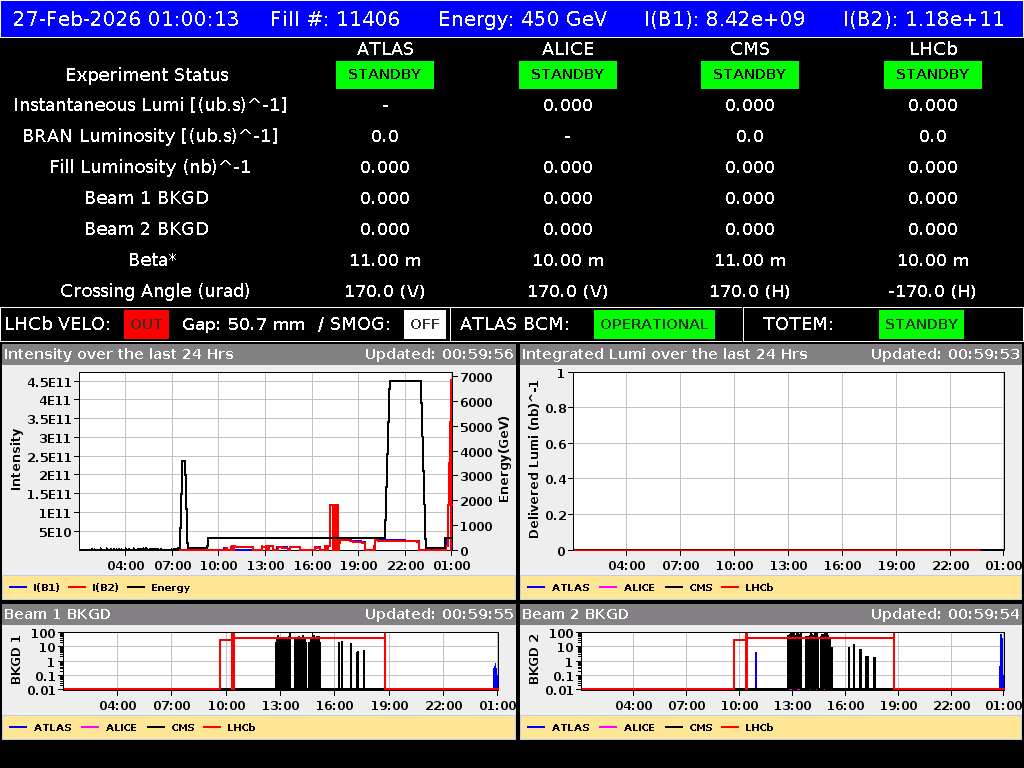This screenshot has width=1024, height=768.
Task: Click the ALICE STANDBY status indicator
Action: click(x=567, y=74)
